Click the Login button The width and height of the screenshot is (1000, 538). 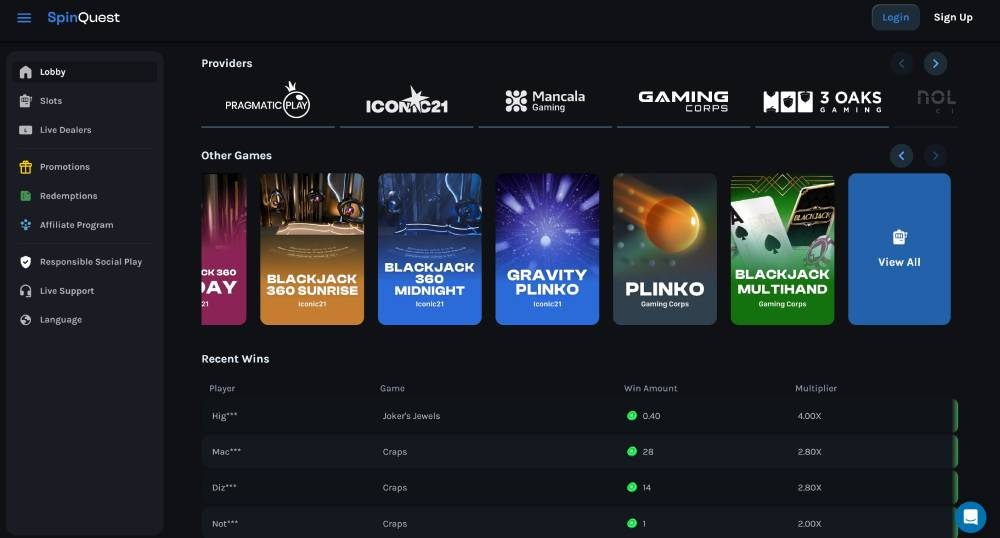point(895,17)
